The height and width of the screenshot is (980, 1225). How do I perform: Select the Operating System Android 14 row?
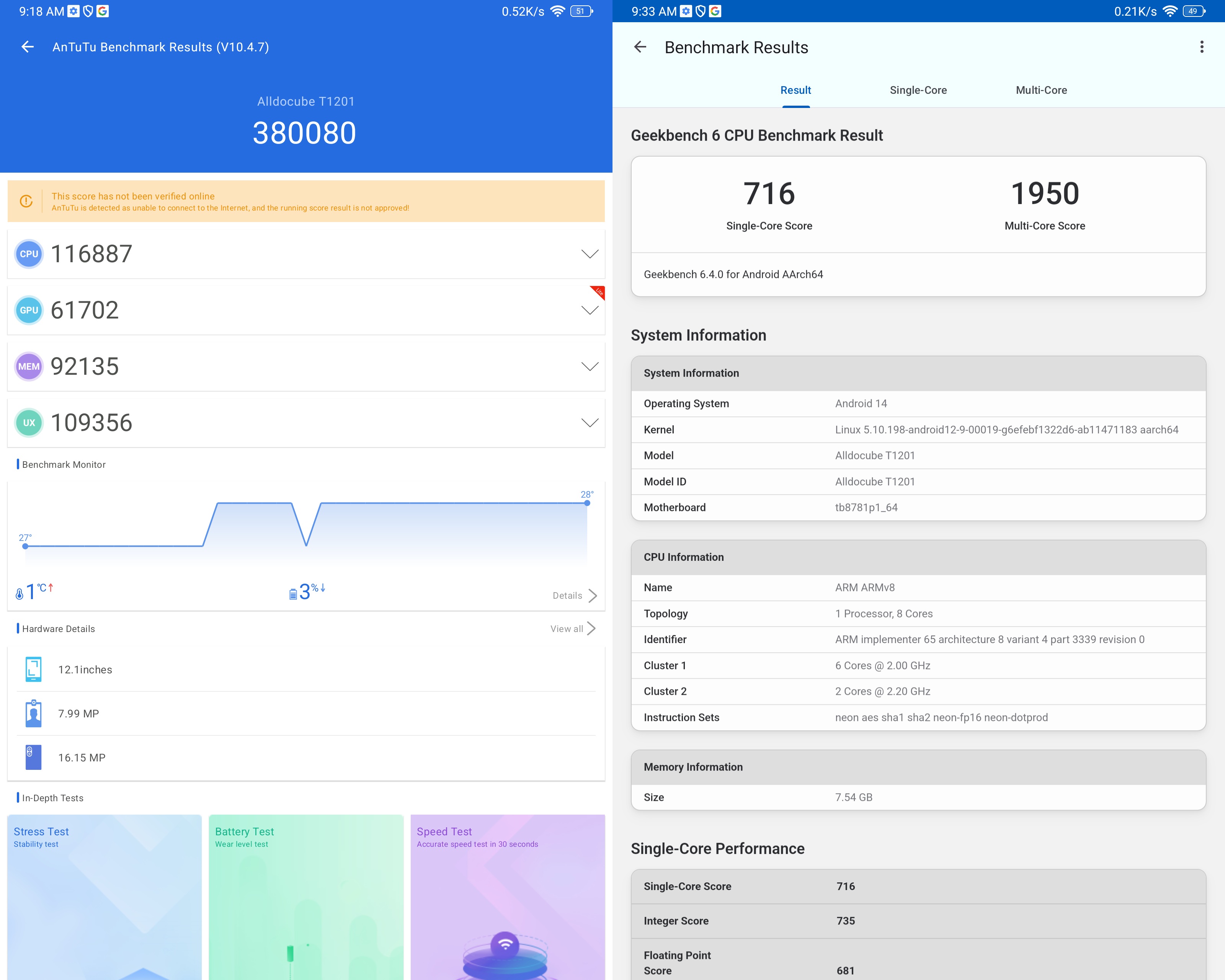(918, 403)
